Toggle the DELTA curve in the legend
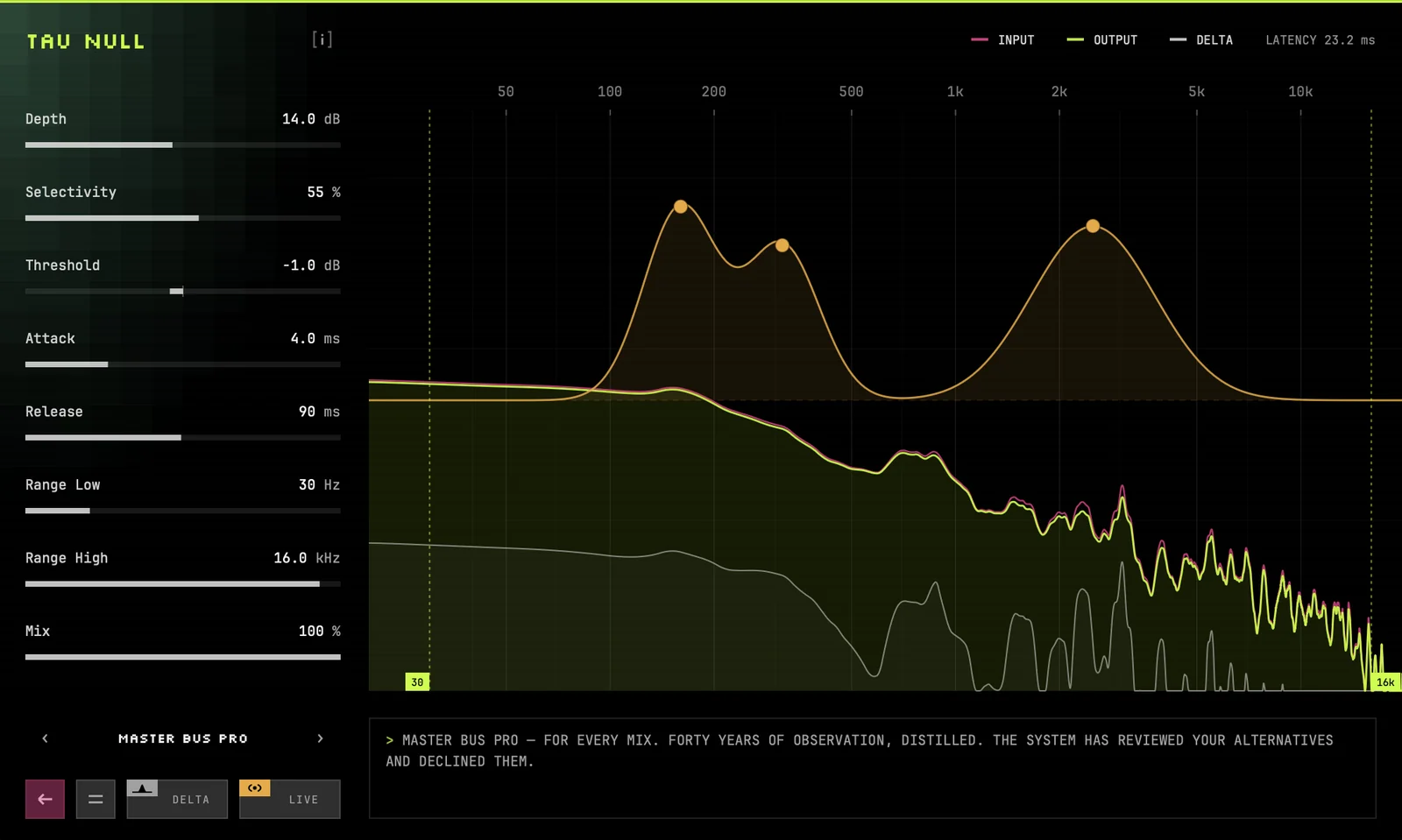Screen dimensions: 1402x840 pyautogui.click(x=1201, y=40)
